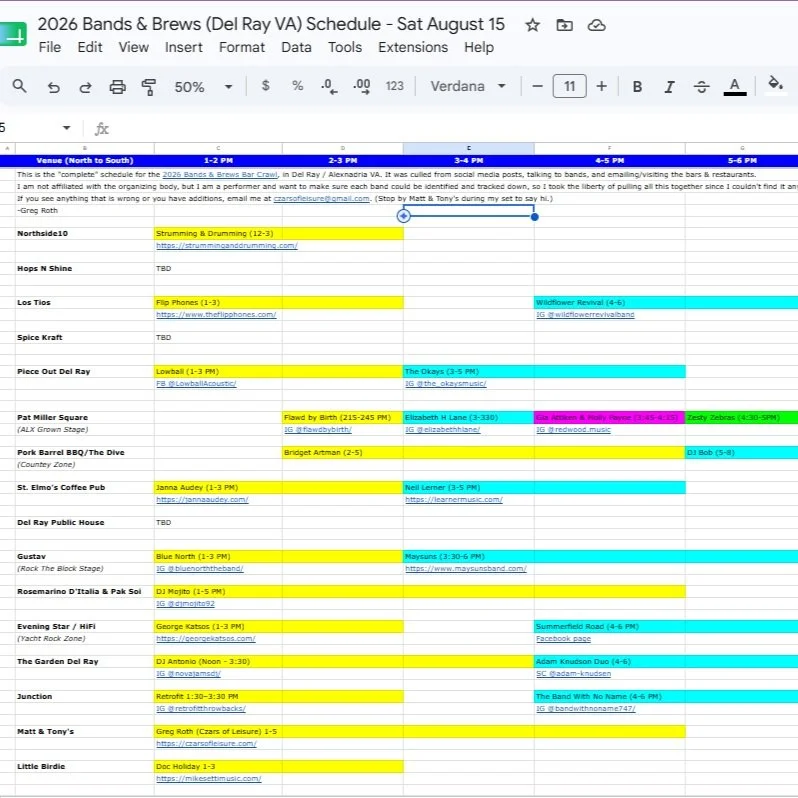The width and height of the screenshot is (798, 798).
Task: Toggle italic formatting
Action: [669, 87]
